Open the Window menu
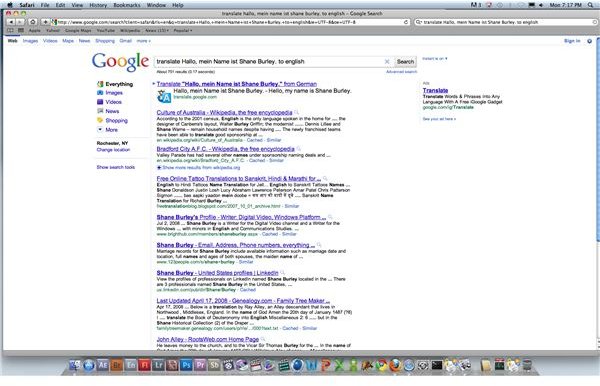 [x=157, y=5]
